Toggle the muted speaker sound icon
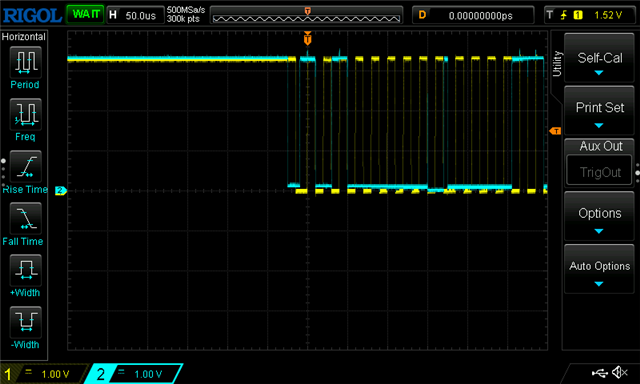Viewport: 640px width, 384px height. coord(620,372)
